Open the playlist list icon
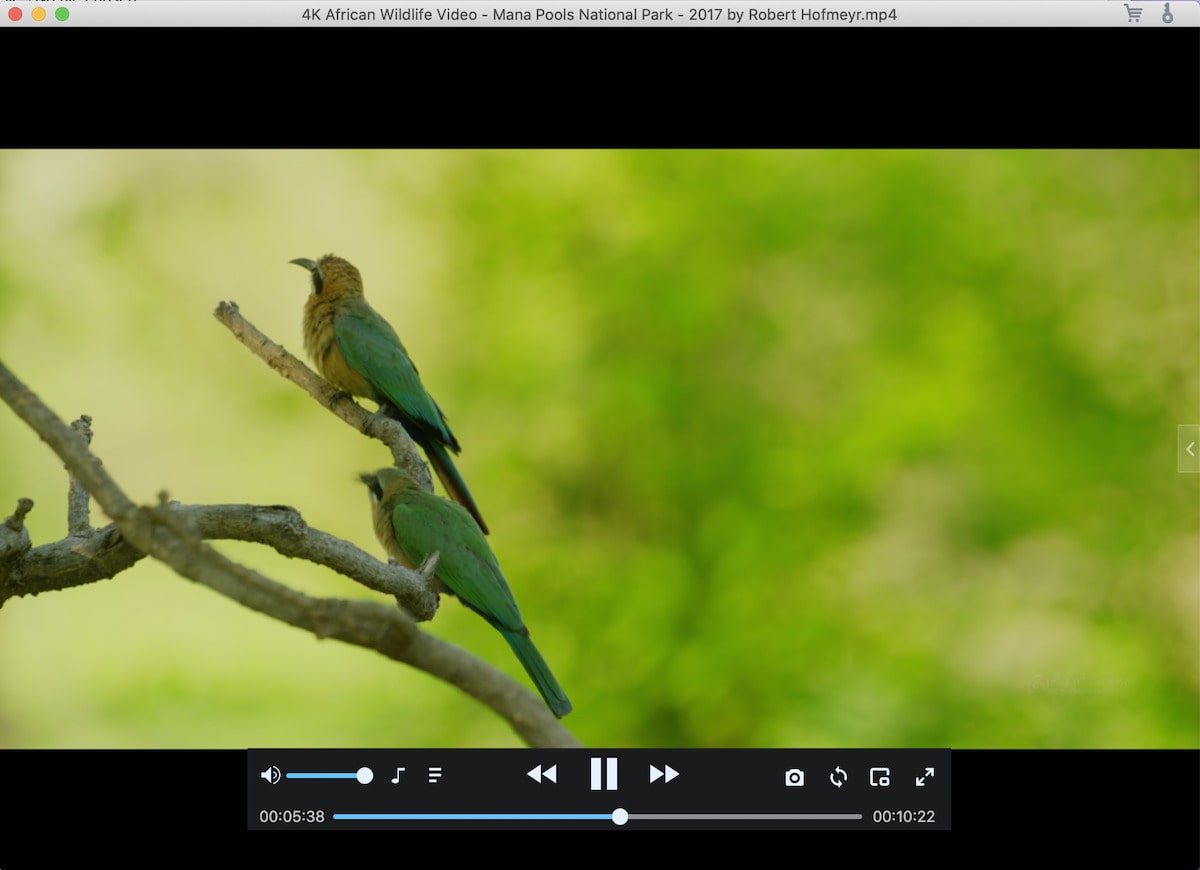Viewport: 1200px width, 870px height. click(435, 775)
